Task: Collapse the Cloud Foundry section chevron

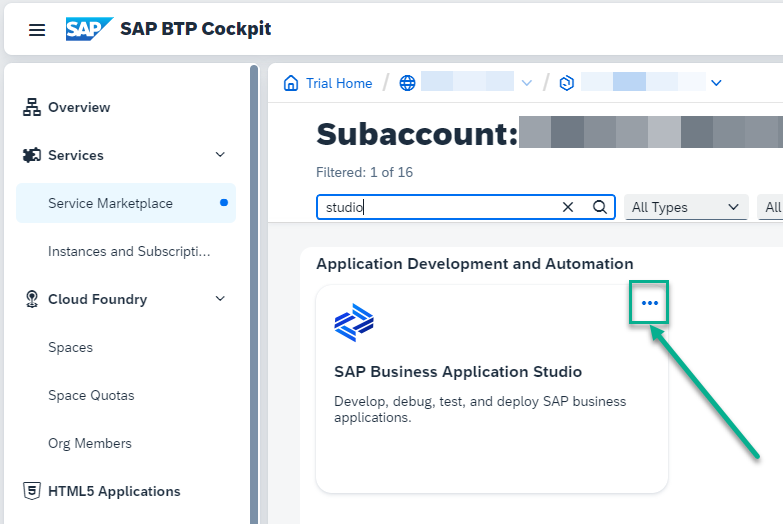Action: click(220, 299)
